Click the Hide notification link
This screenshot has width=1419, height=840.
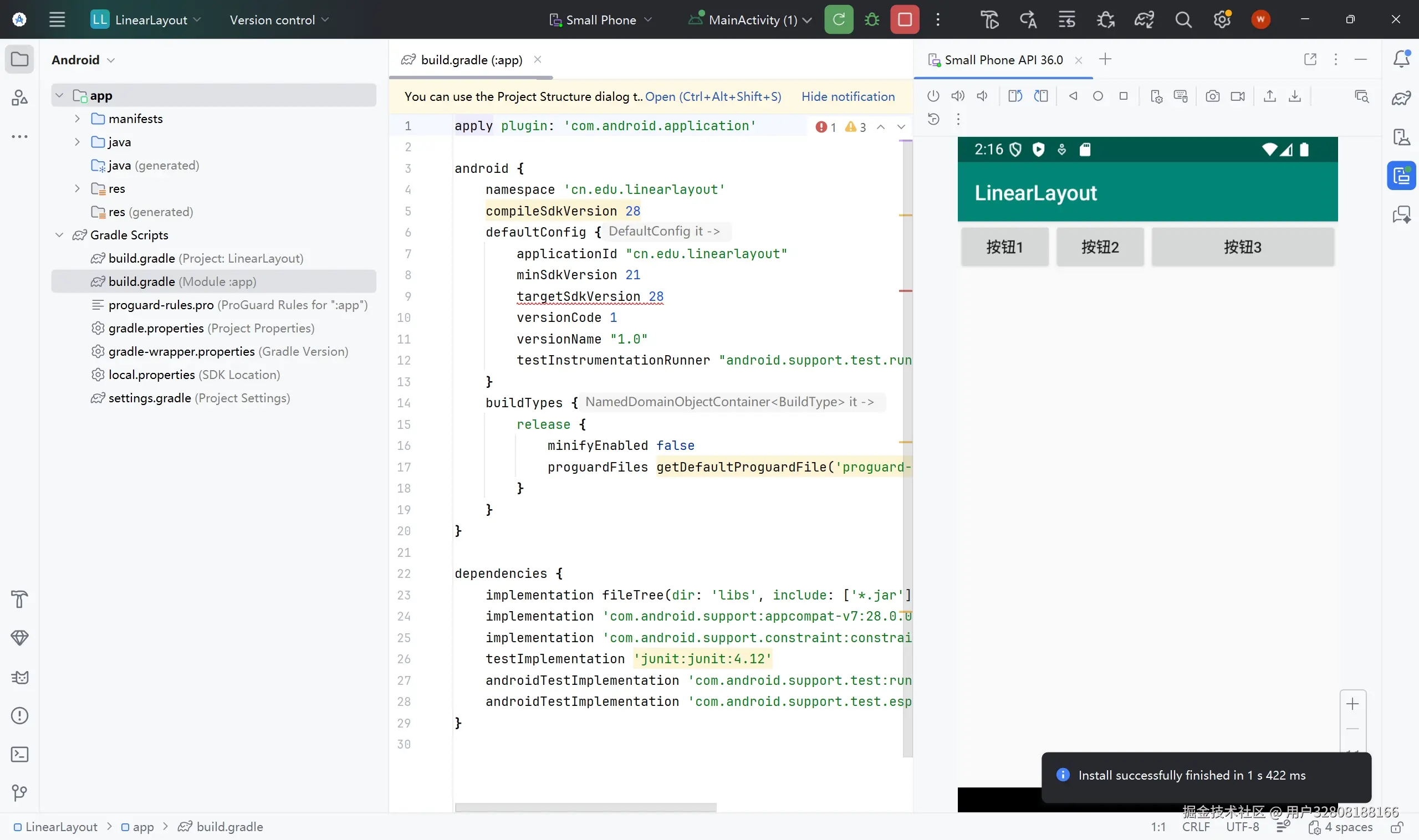(x=848, y=97)
